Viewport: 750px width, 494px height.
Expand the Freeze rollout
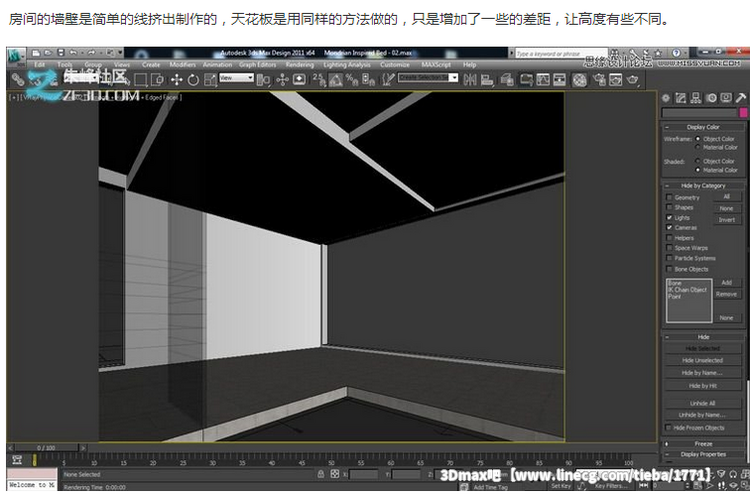coord(703,444)
